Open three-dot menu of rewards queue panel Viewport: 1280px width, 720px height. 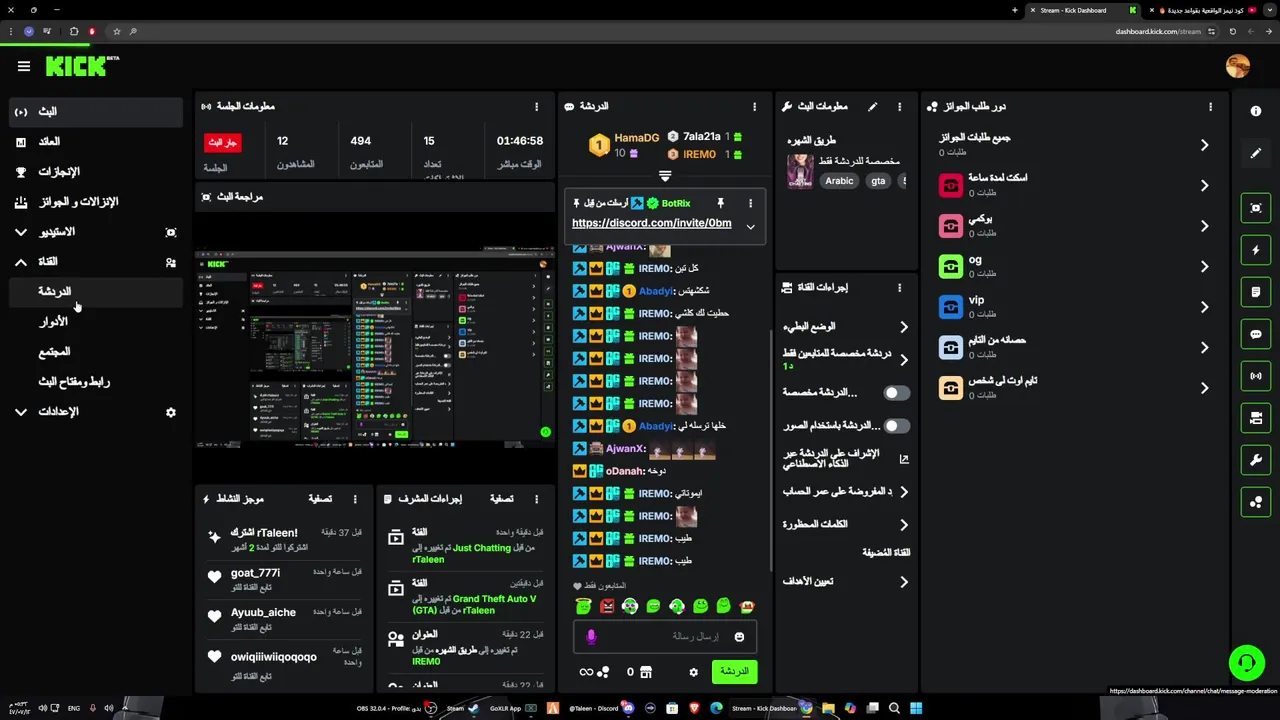click(x=1210, y=106)
